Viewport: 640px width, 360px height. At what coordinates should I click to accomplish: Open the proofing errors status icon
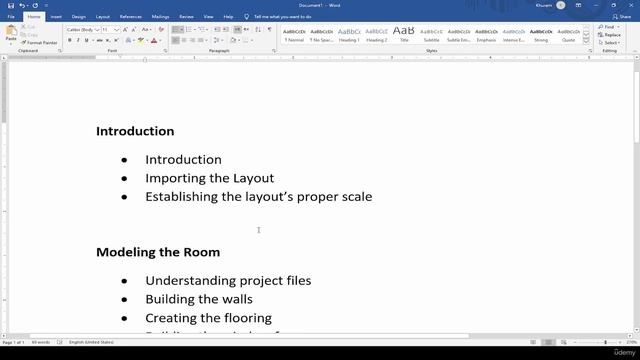click(60, 342)
